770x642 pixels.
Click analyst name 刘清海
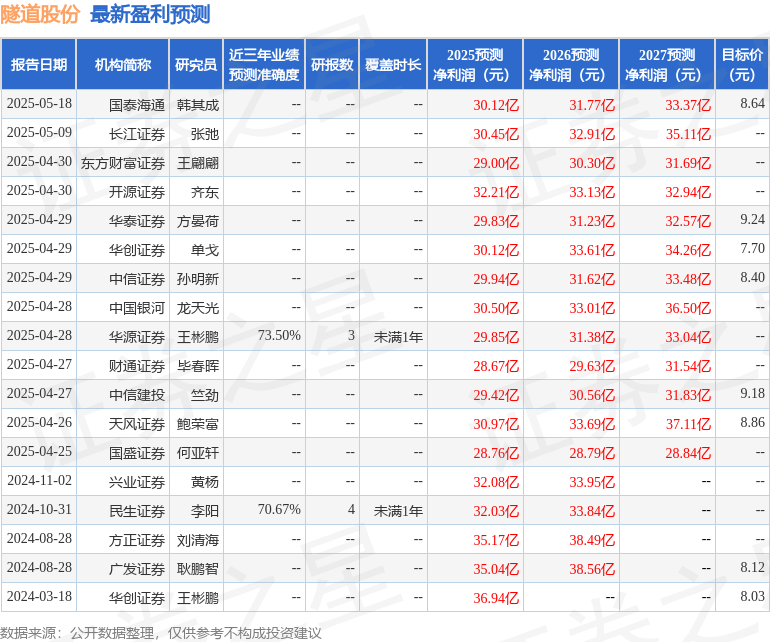197,540
